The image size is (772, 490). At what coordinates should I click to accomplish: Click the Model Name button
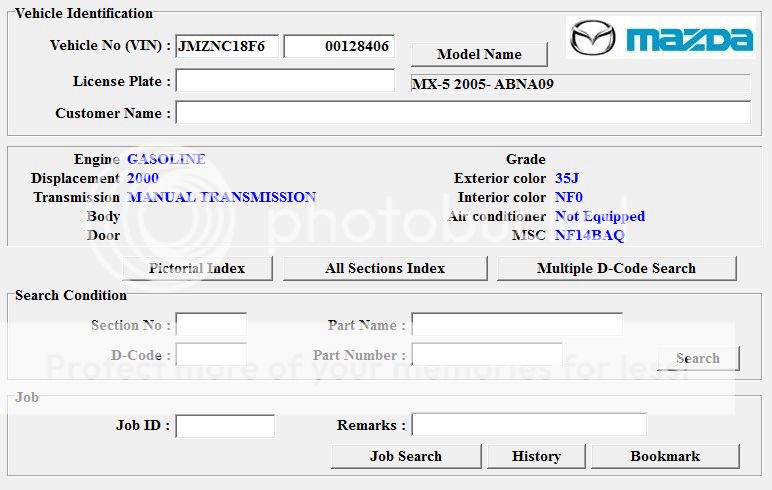click(x=479, y=54)
